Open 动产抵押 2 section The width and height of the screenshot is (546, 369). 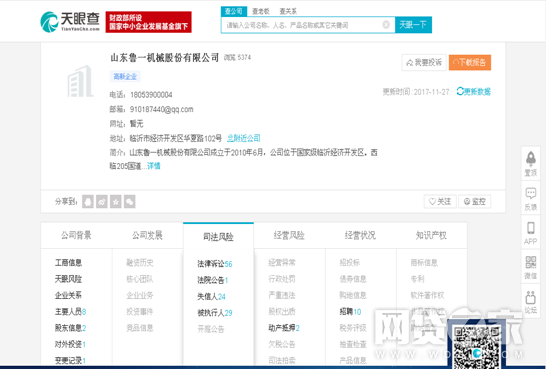pos(284,328)
